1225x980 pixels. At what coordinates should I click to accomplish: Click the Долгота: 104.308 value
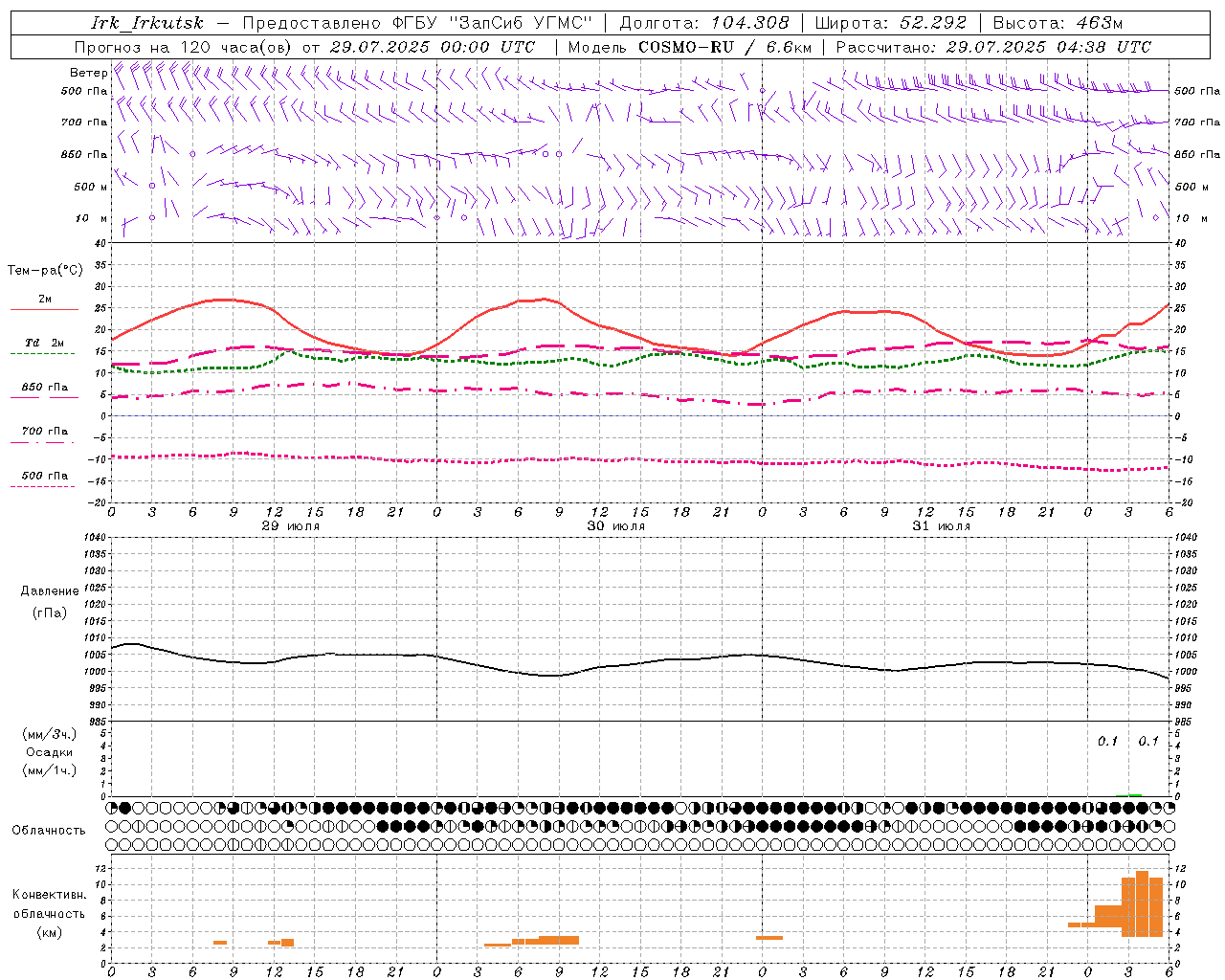click(704, 23)
